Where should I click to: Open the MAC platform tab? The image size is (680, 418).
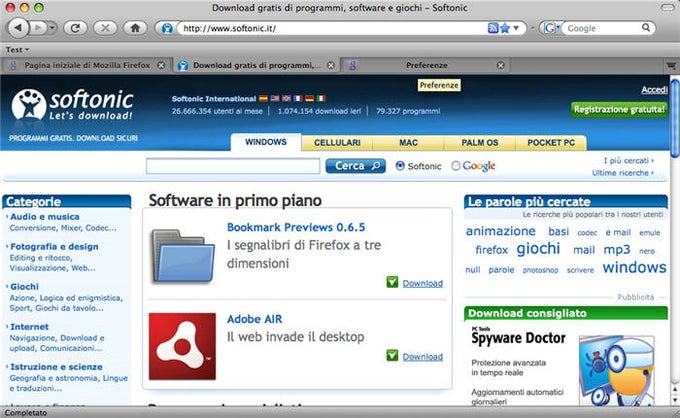(408, 143)
